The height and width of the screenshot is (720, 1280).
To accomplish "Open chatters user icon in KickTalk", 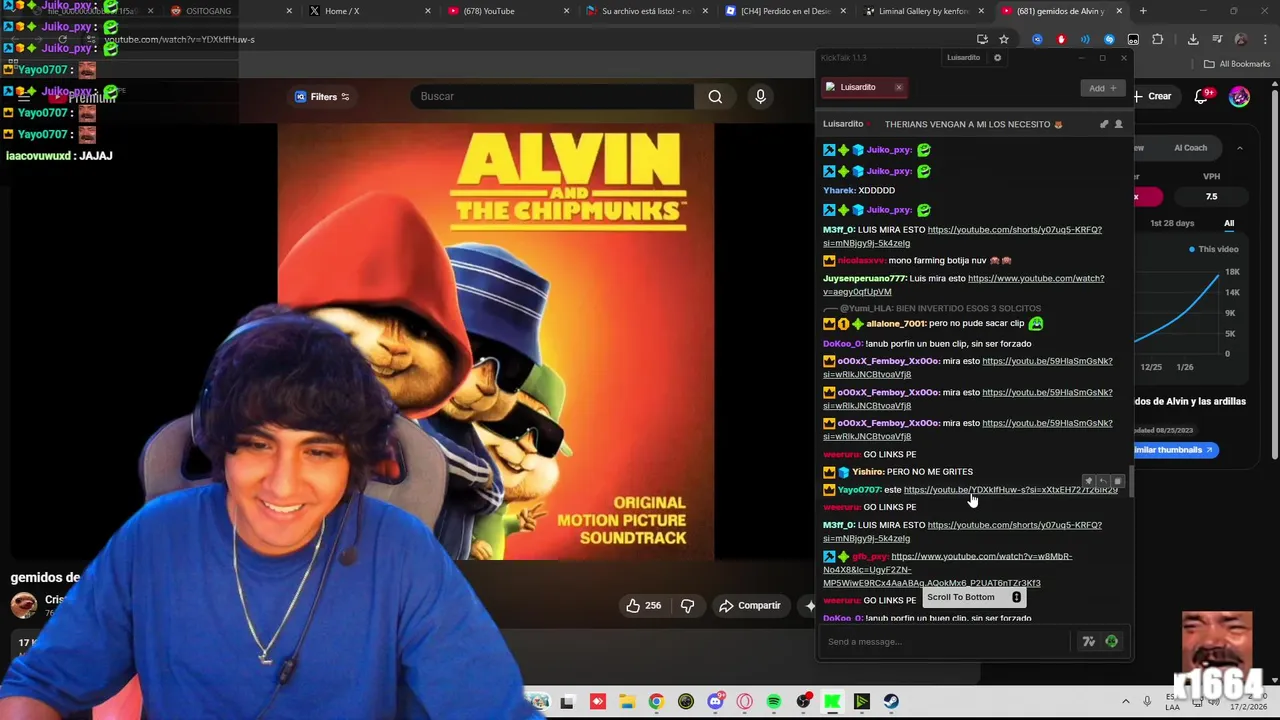I will point(1118,124).
